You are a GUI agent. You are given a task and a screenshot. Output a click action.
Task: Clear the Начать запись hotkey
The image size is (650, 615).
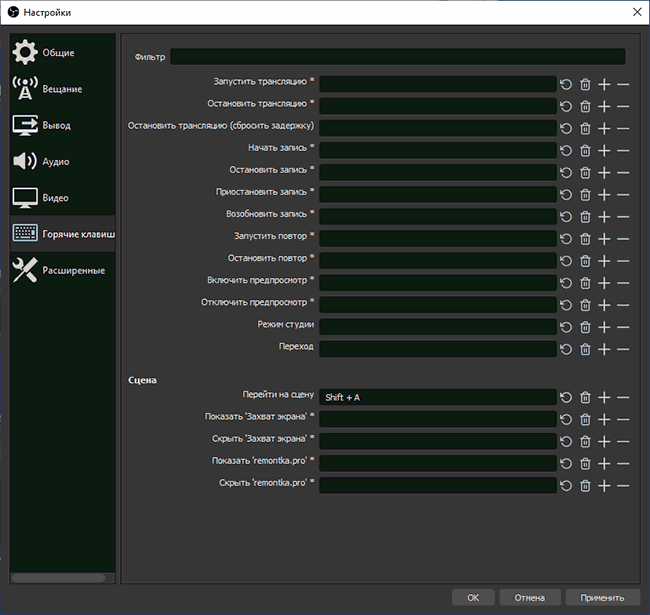point(585,150)
